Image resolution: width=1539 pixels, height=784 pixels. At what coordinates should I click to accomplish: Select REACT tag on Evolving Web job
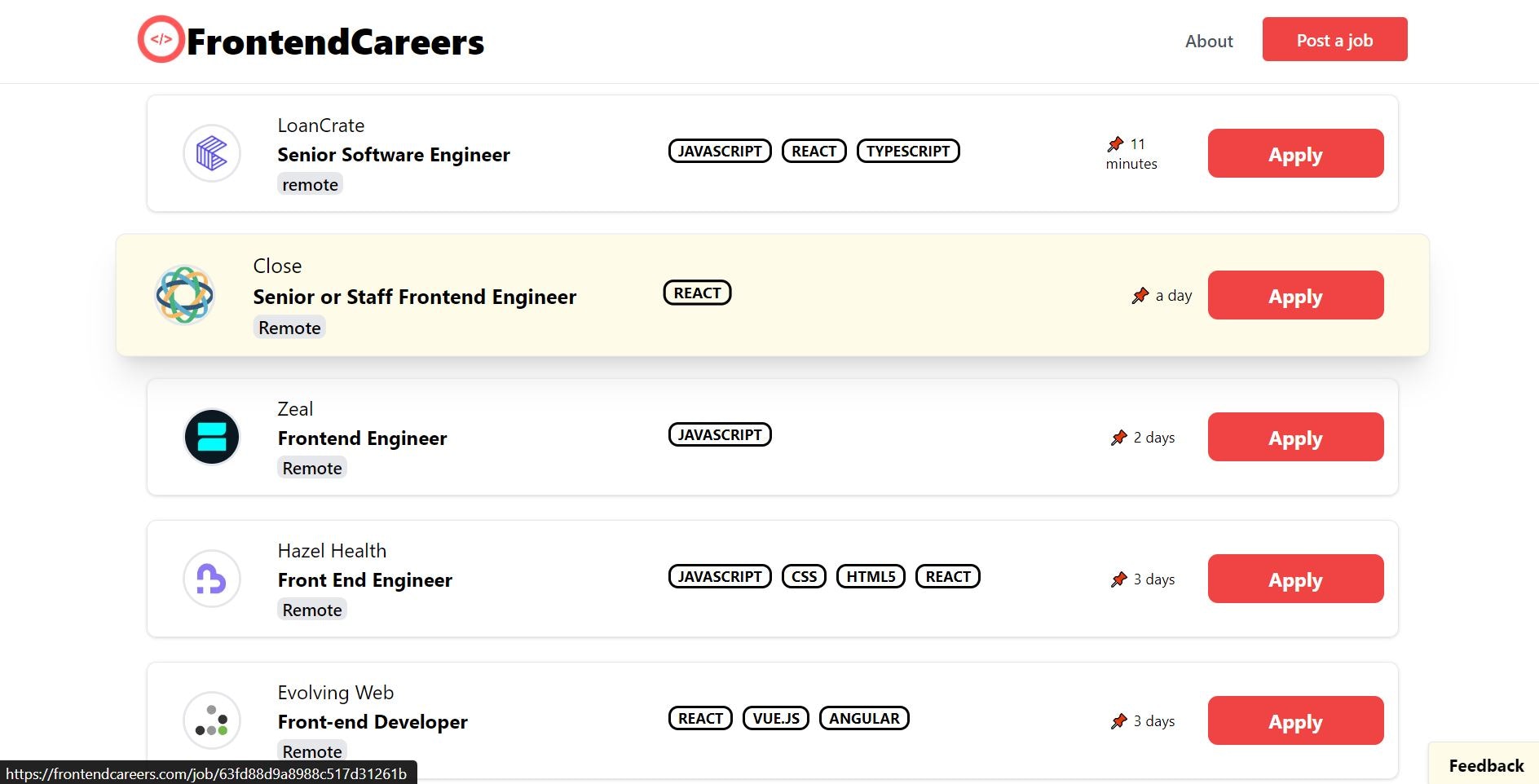(x=701, y=718)
